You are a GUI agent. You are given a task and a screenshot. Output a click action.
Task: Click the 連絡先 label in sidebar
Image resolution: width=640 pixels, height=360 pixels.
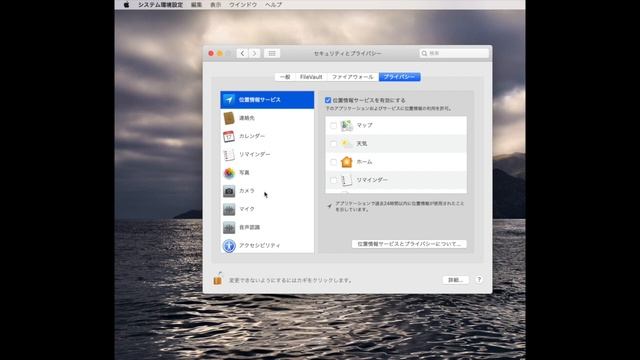[x=247, y=118]
